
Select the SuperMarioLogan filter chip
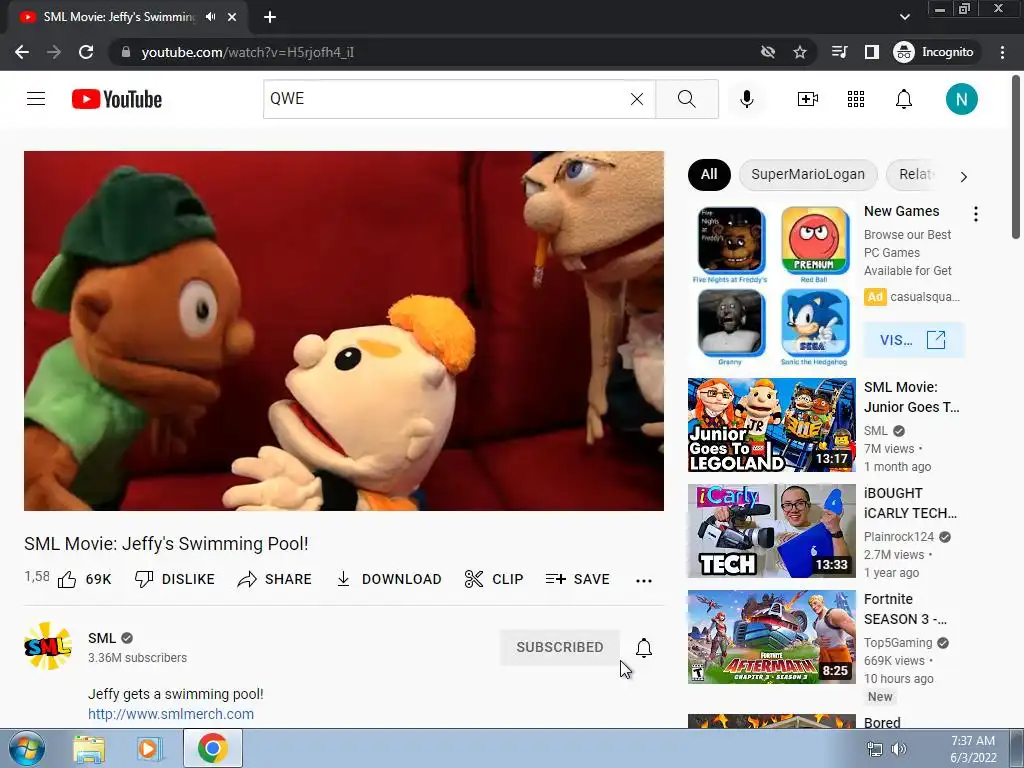pyautogui.click(x=808, y=174)
